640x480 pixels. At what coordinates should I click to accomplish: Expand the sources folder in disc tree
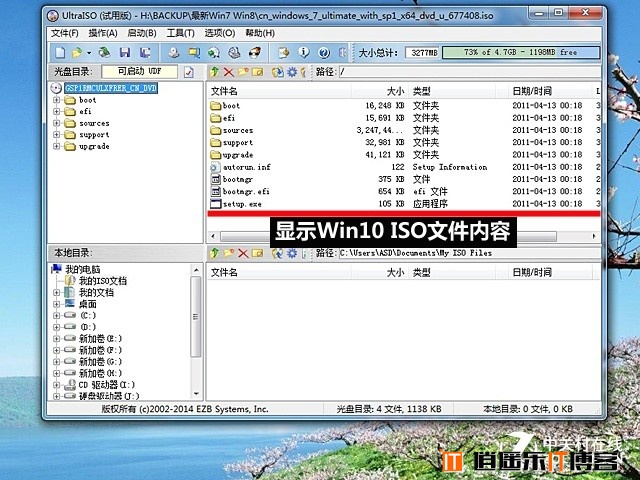point(56,123)
